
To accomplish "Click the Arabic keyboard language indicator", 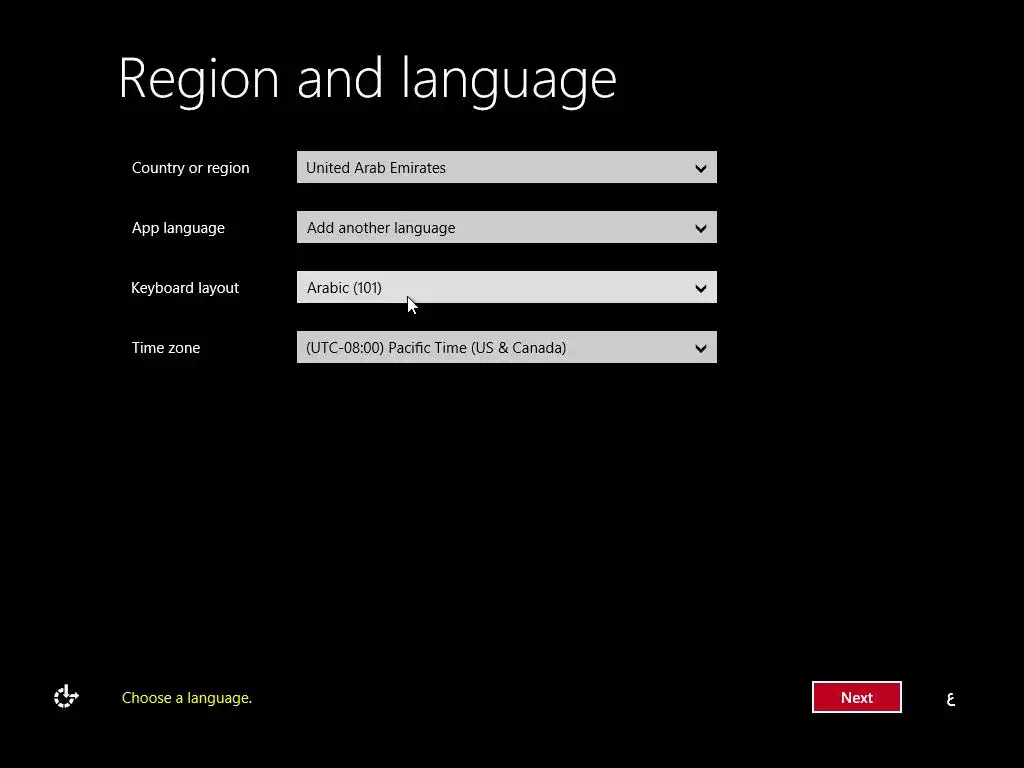I will (951, 699).
